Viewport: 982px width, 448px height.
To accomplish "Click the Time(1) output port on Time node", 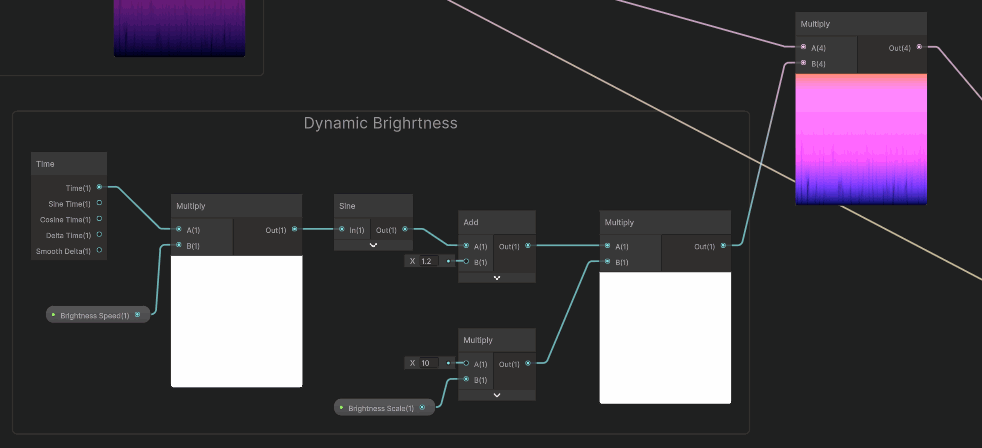I will 99,187.
